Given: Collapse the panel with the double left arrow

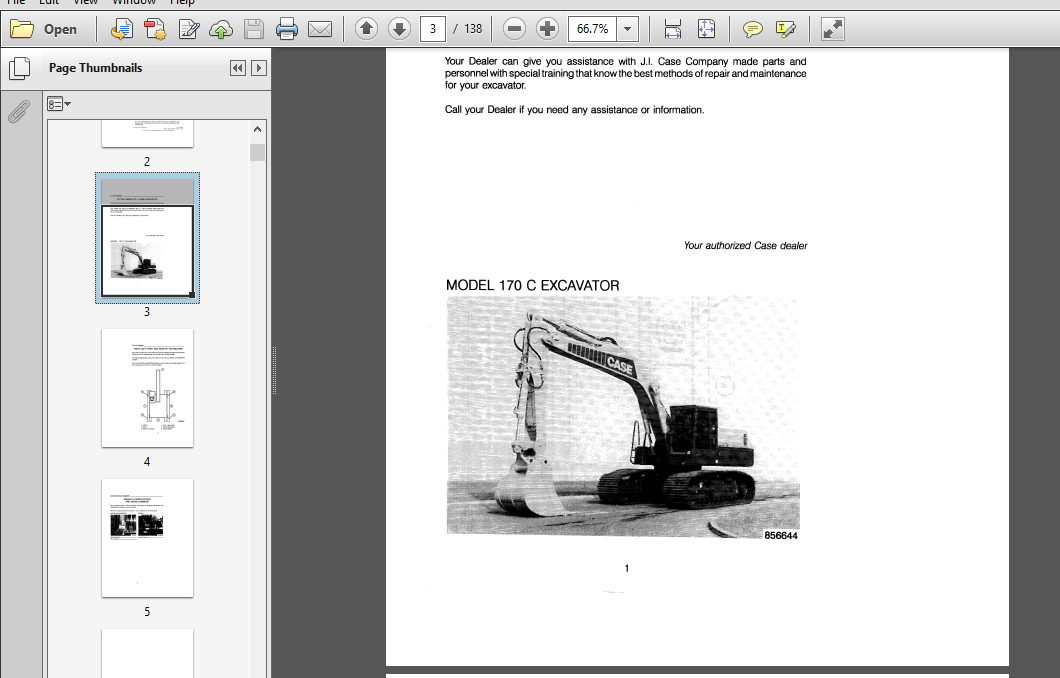Looking at the screenshot, I should pos(237,68).
